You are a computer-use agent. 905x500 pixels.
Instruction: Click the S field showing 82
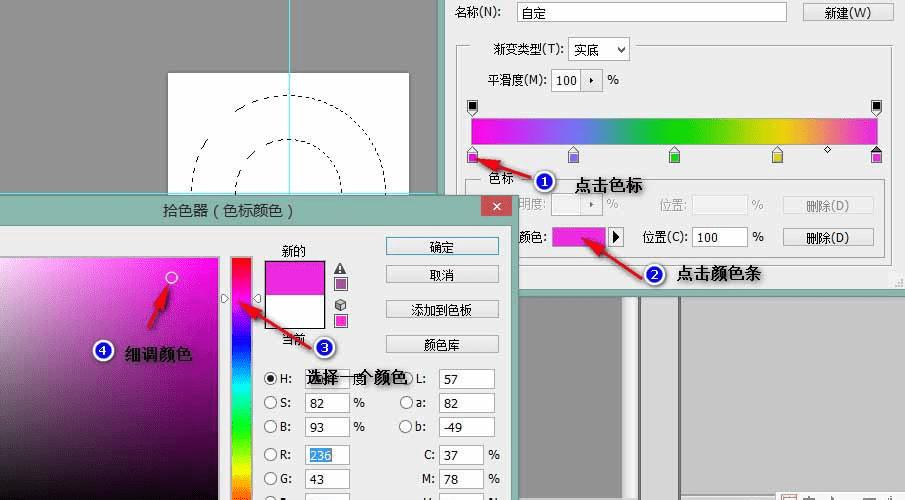327,403
